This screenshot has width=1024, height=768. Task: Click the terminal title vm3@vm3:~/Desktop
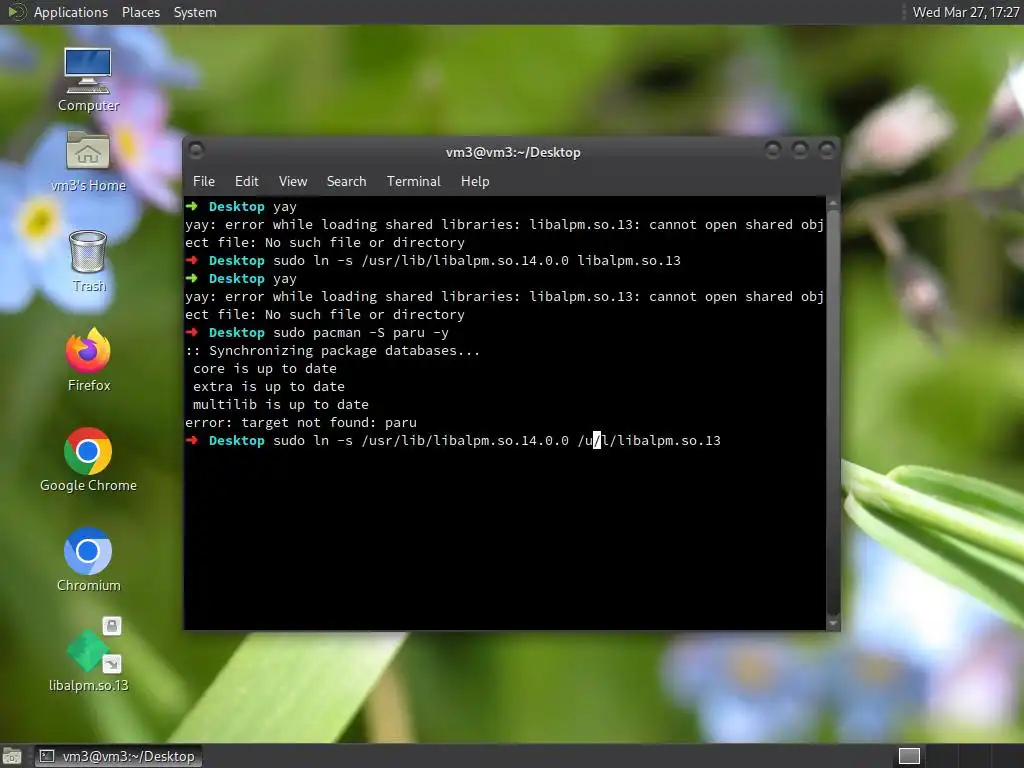tap(513, 152)
